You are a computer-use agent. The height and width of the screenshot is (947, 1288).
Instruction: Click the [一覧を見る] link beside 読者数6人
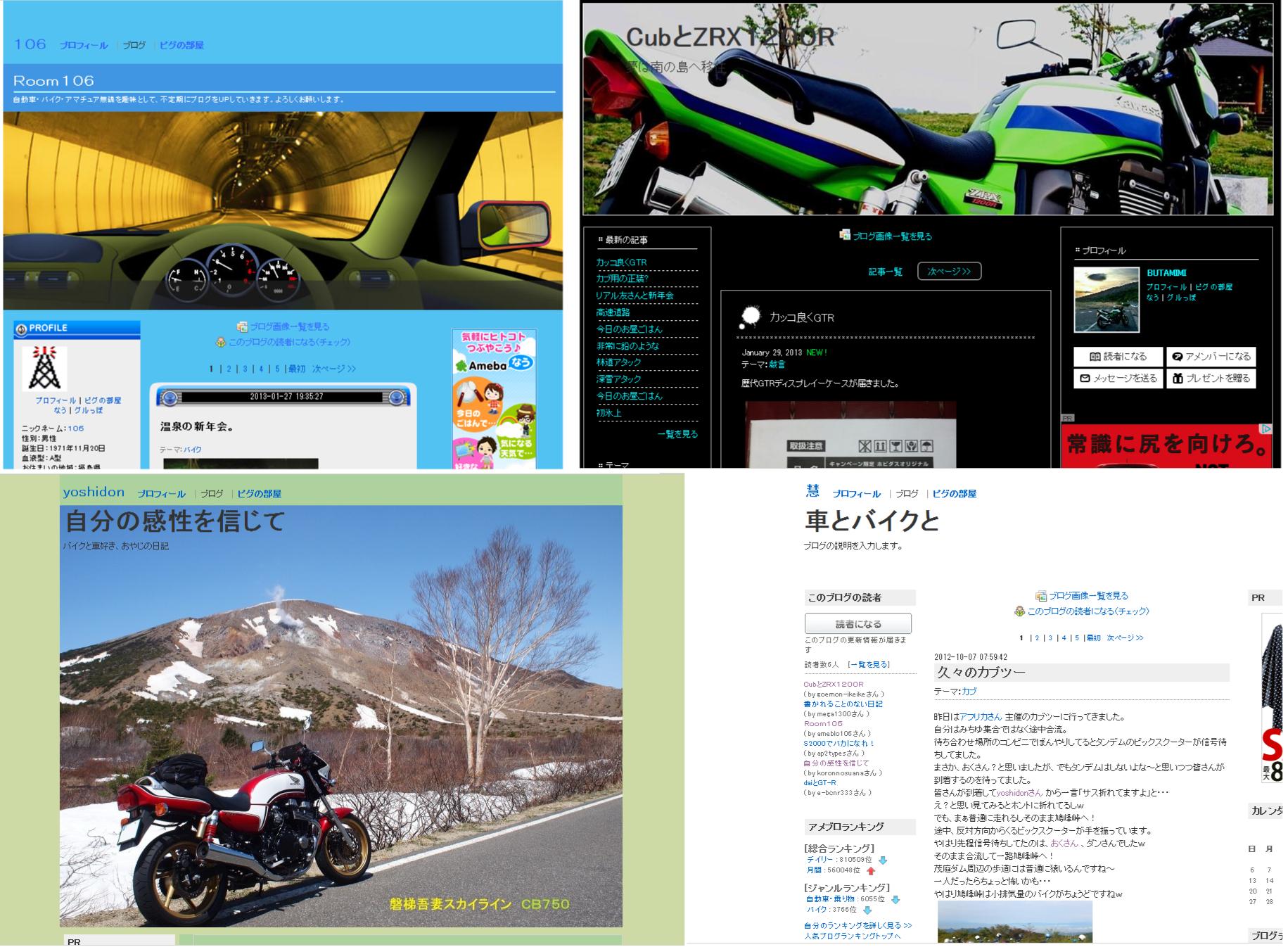[x=869, y=664]
